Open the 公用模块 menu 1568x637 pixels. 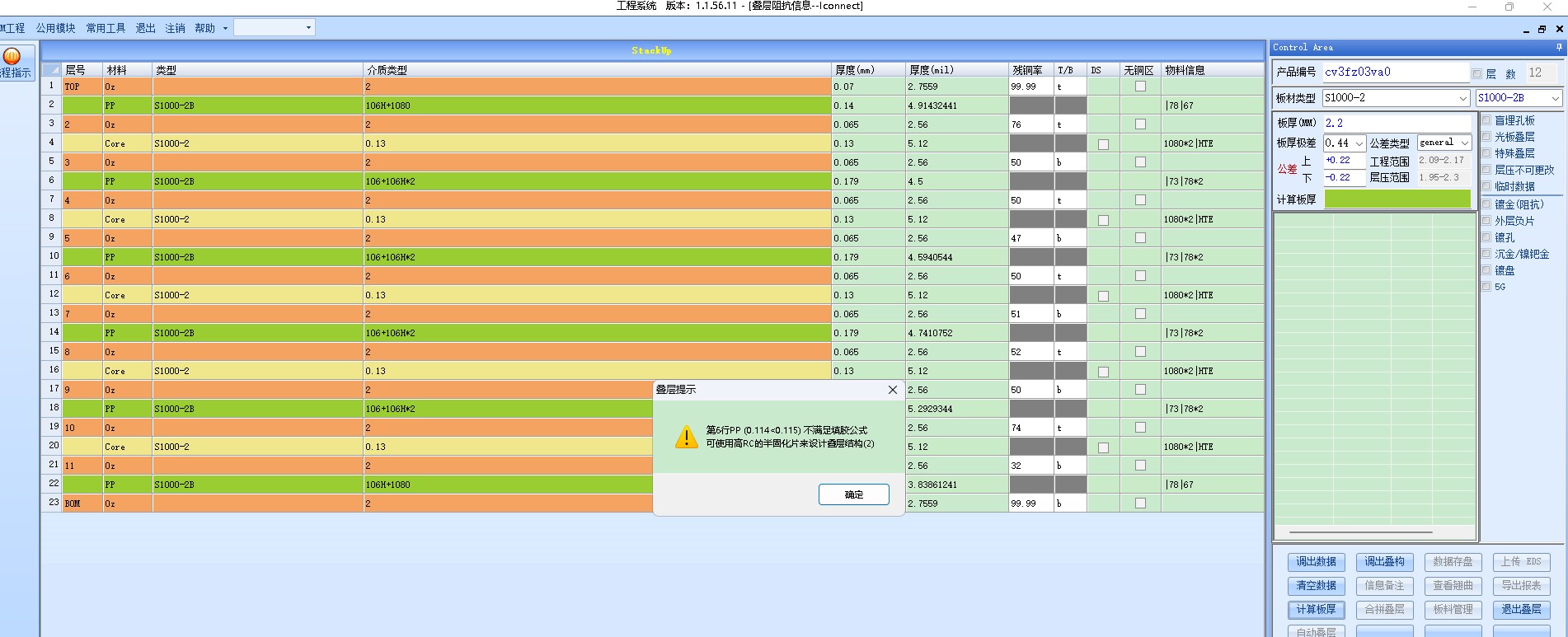[55, 28]
